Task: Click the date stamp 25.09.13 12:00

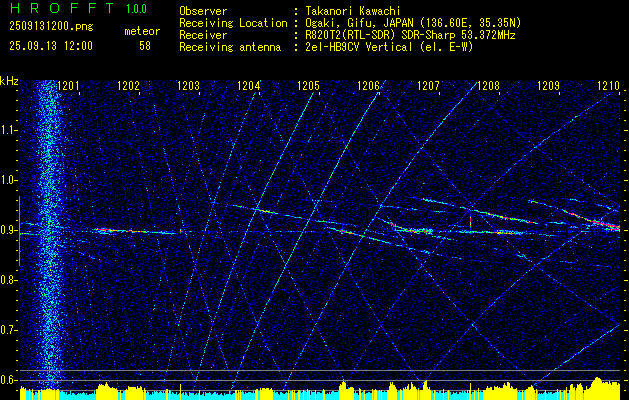Action: coord(51,46)
